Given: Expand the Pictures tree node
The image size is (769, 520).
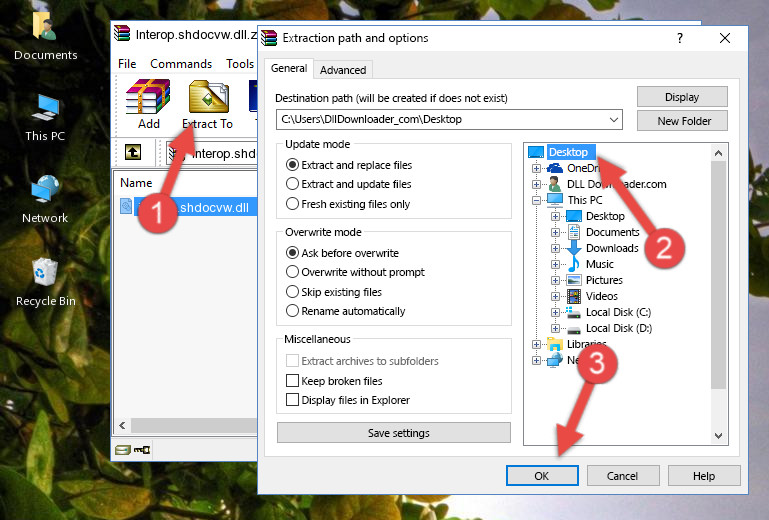Looking at the screenshot, I should [x=555, y=281].
